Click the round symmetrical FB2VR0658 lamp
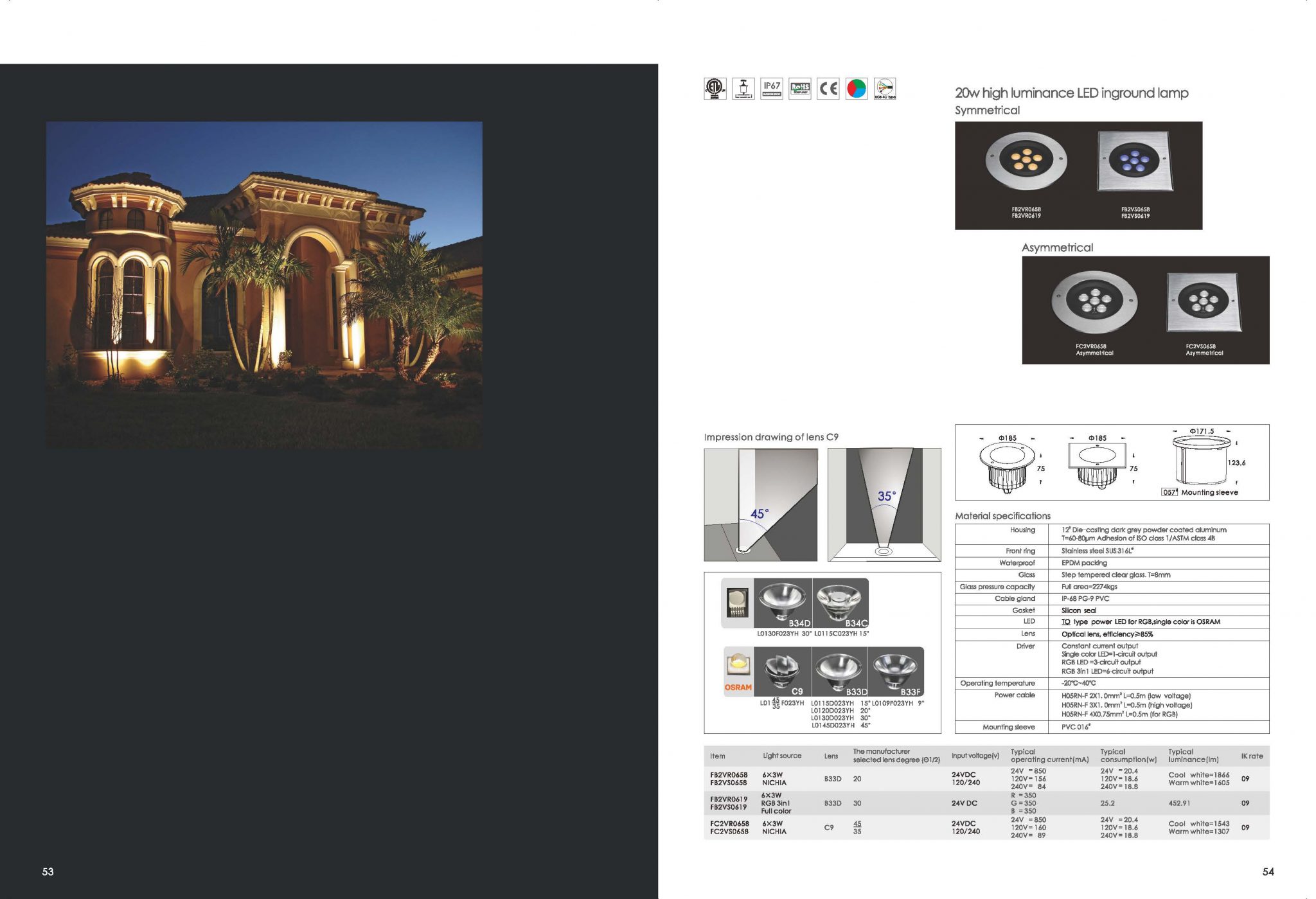Image resolution: width=1316 pixels, height=899 pixels. click(x=1026, y=161)
